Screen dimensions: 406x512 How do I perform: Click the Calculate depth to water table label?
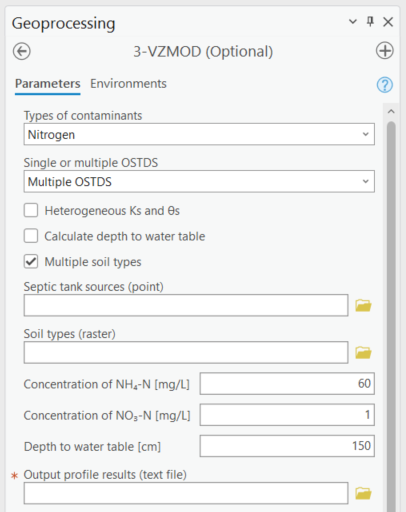(125, 236)
